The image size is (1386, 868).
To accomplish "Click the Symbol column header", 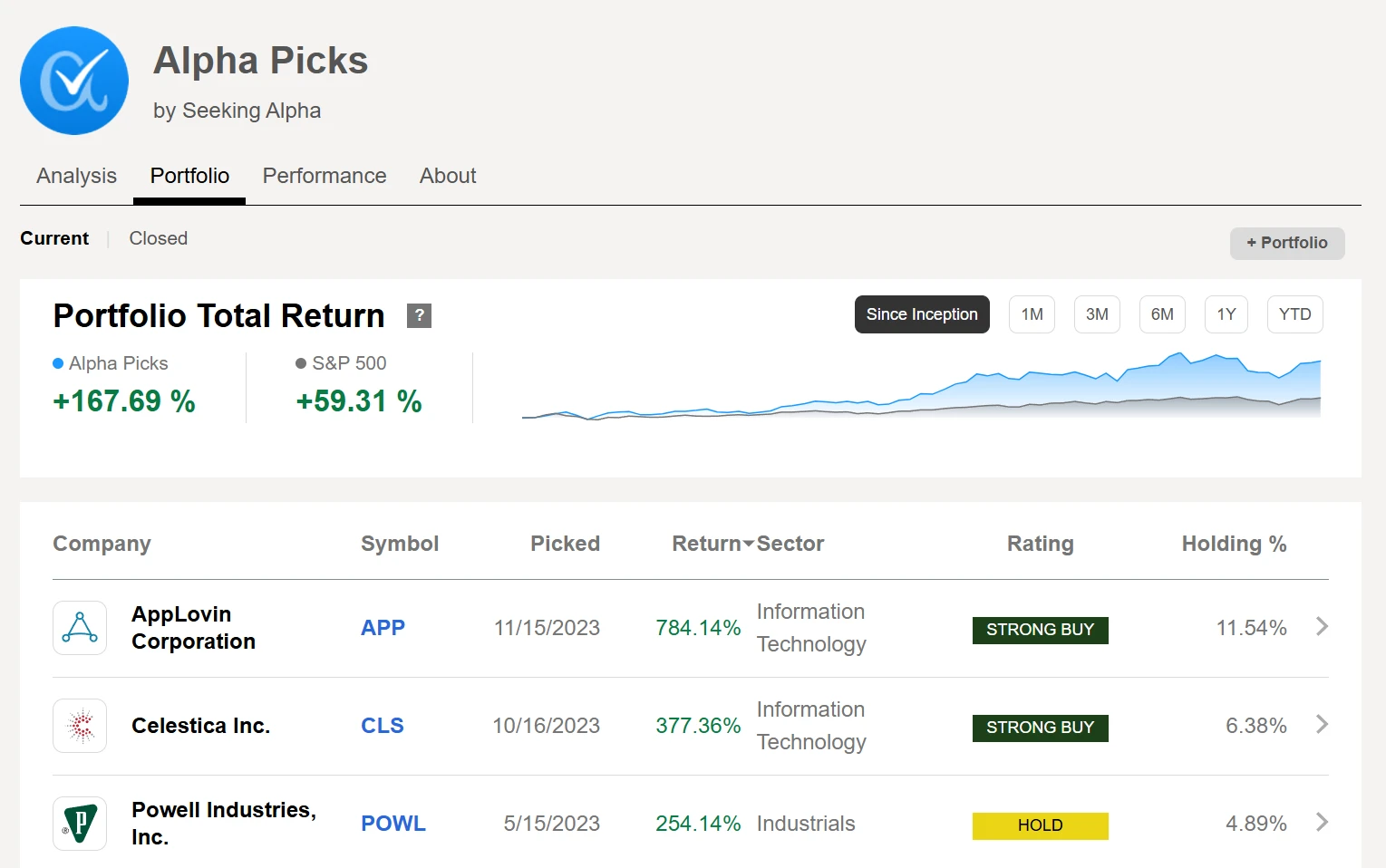I will pos(400,544).
